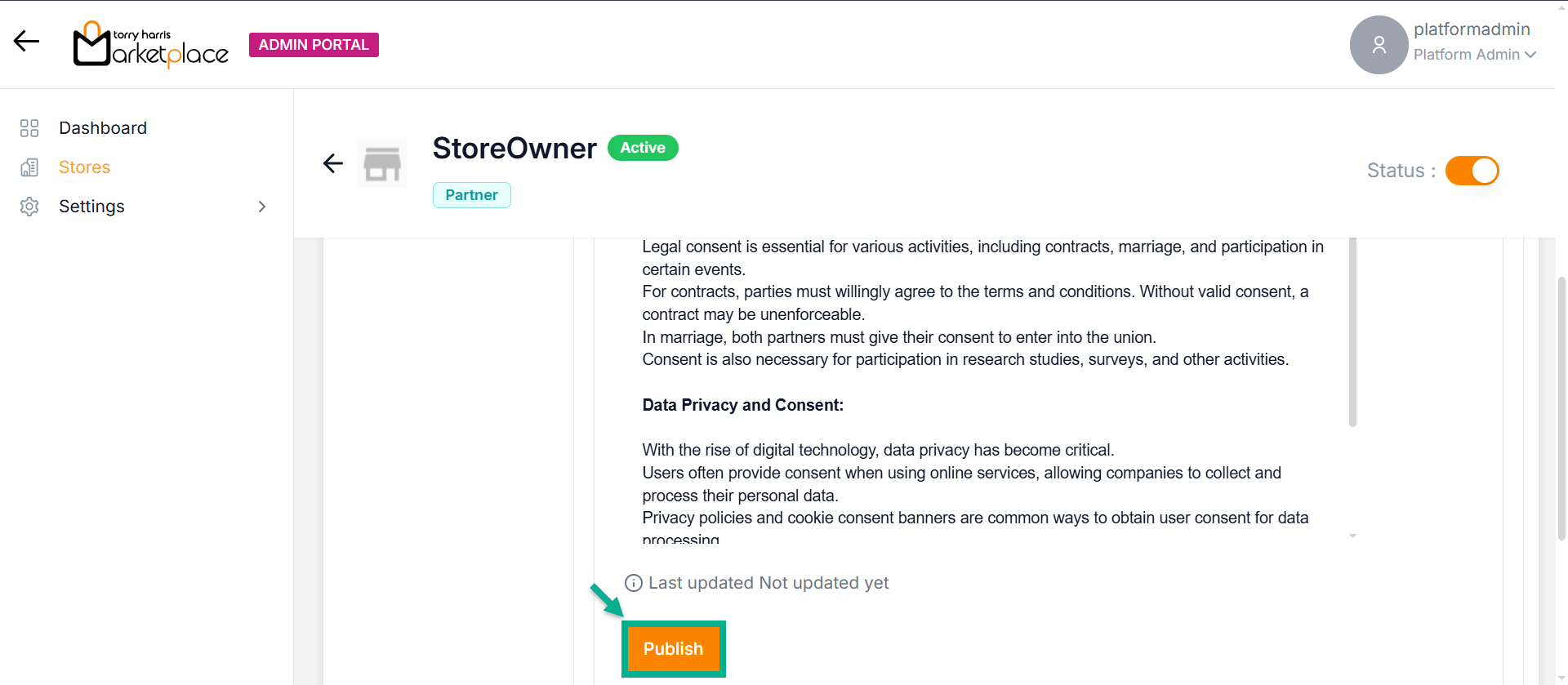Screen dimensions: 1568x685
Task: Expand the Settings submenu chevron
Action: pos(262,207)
